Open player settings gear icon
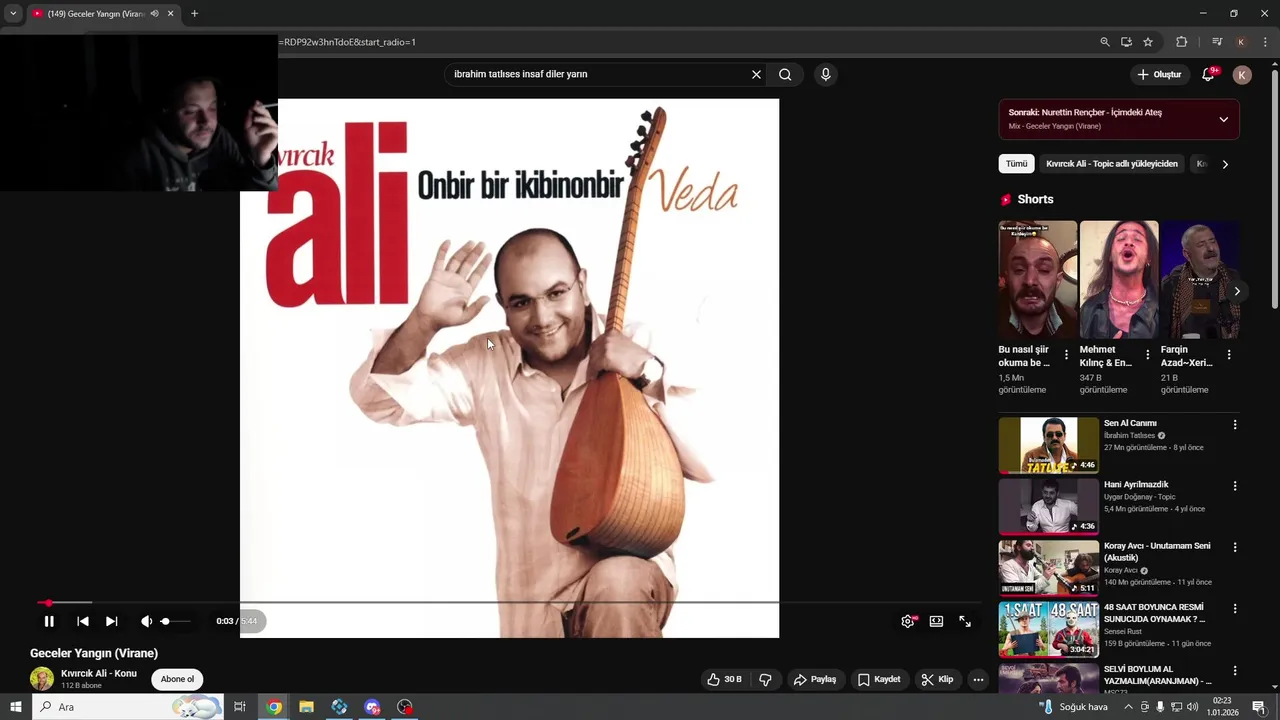Screen dimensions: 1280x720 (x=908, y=621)
